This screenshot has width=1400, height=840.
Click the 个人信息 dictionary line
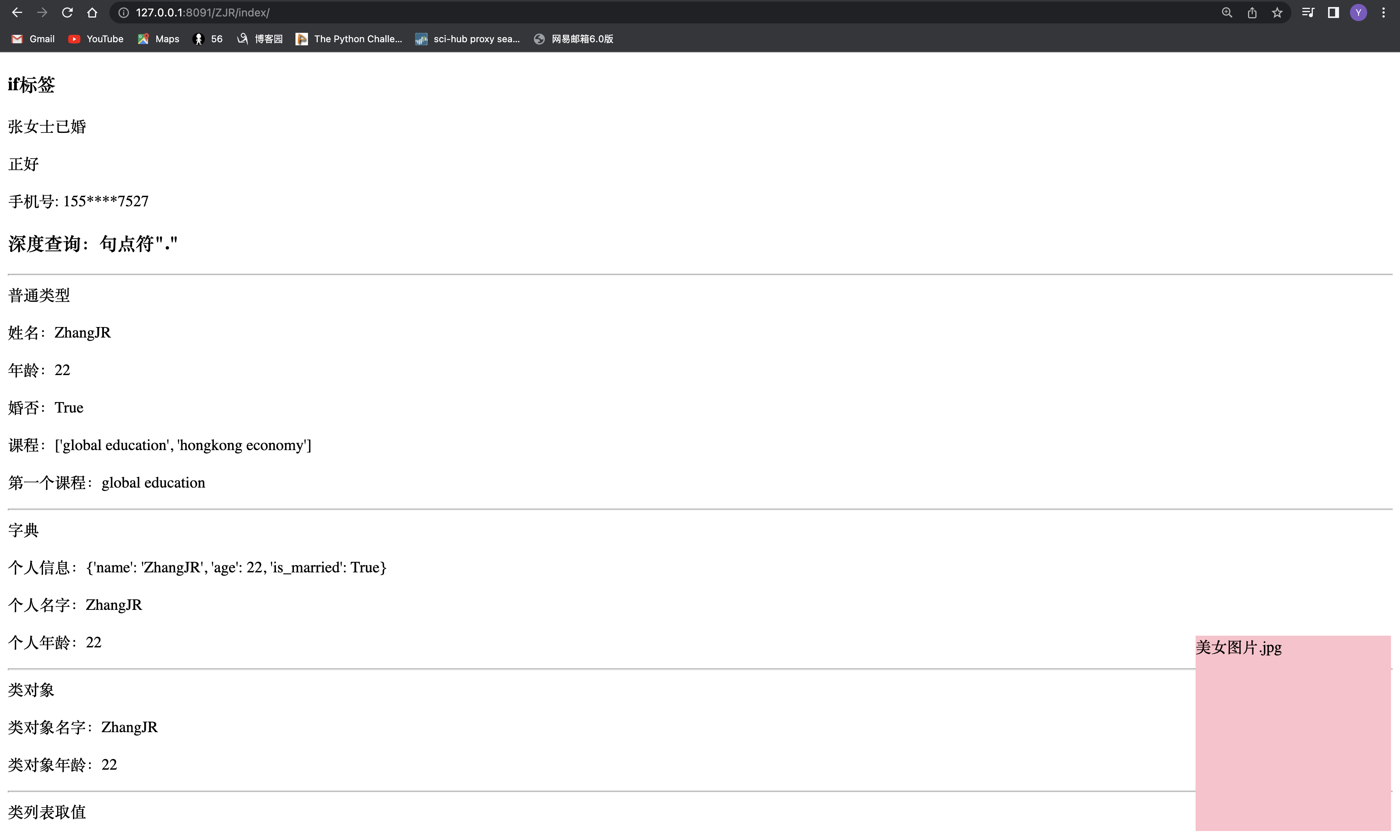pyautogui.click(x=198, y=568)
